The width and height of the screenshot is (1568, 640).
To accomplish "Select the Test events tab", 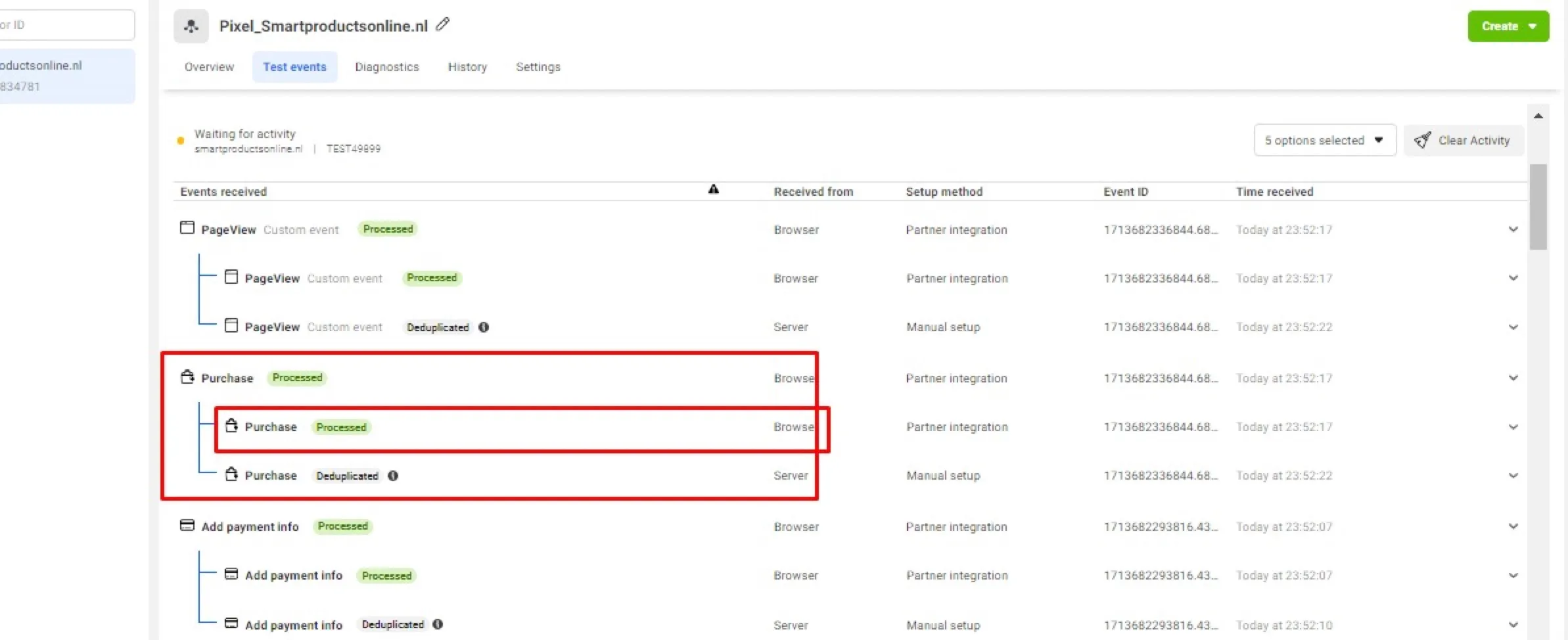I will pyautogui.click(x=294, y=67).
